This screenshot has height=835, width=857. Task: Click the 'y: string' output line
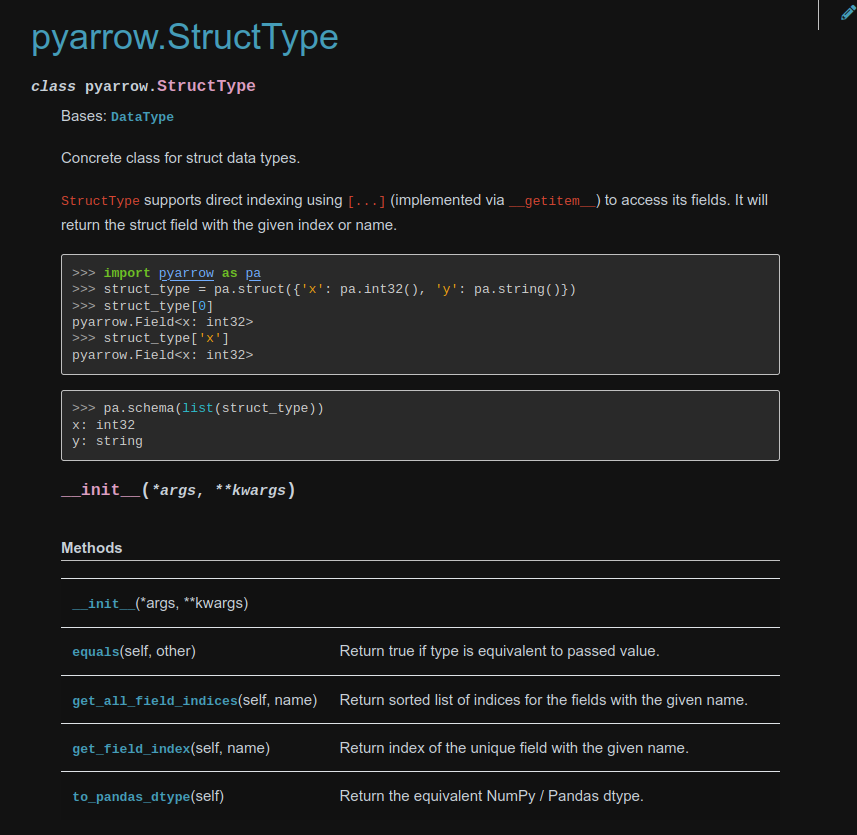coord(107,441)
